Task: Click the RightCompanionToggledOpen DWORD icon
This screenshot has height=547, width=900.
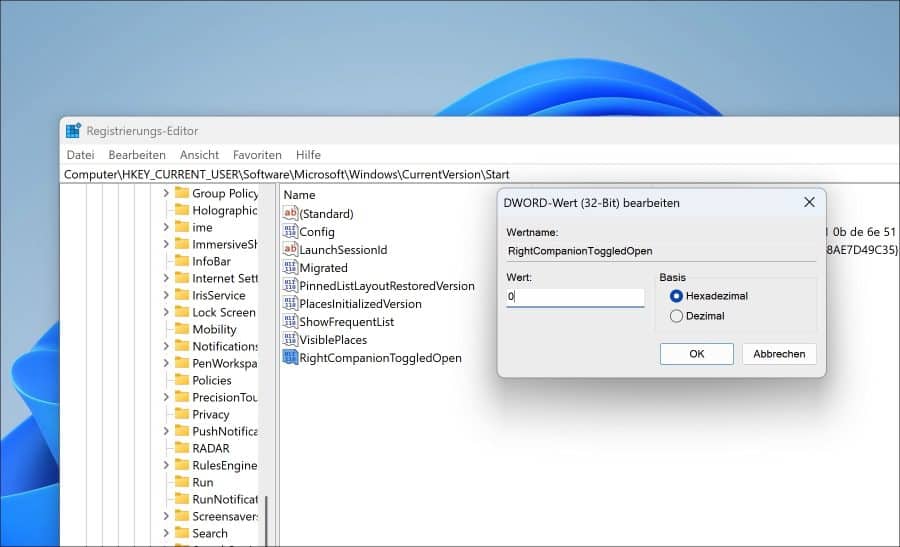Action: pyautogui.click(x=291, y=357)
